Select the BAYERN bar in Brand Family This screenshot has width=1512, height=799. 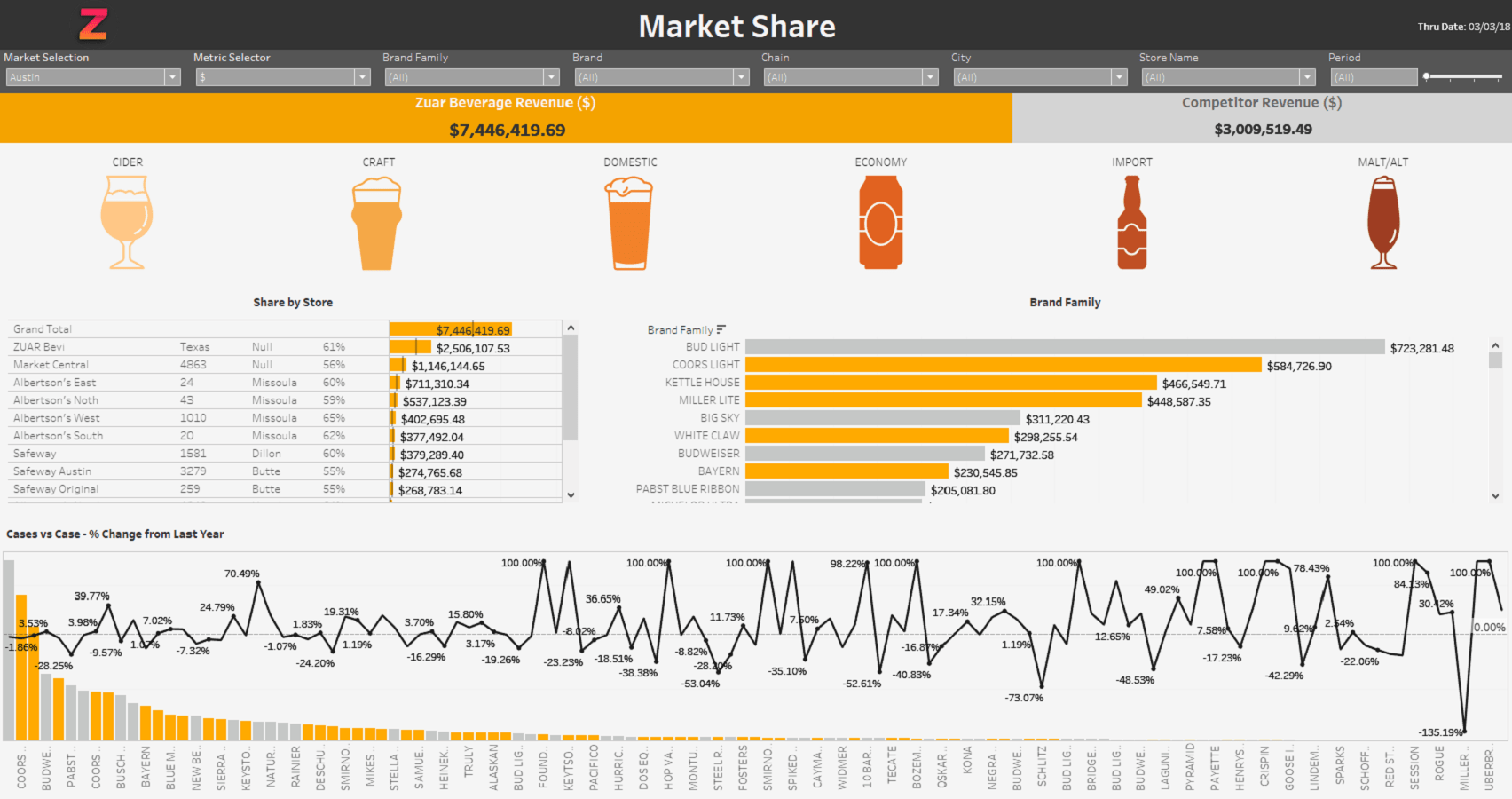[x=847, y=471]
